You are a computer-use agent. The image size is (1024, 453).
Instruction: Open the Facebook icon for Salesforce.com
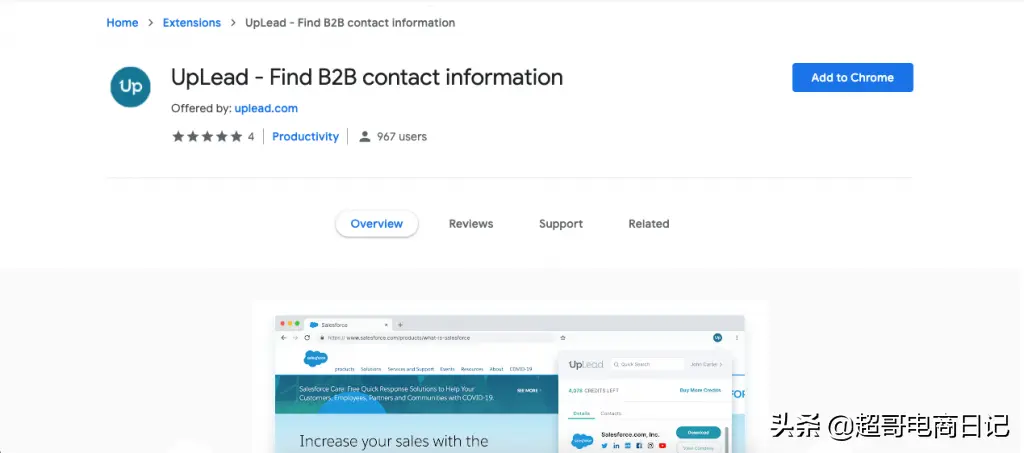[639, 446]
